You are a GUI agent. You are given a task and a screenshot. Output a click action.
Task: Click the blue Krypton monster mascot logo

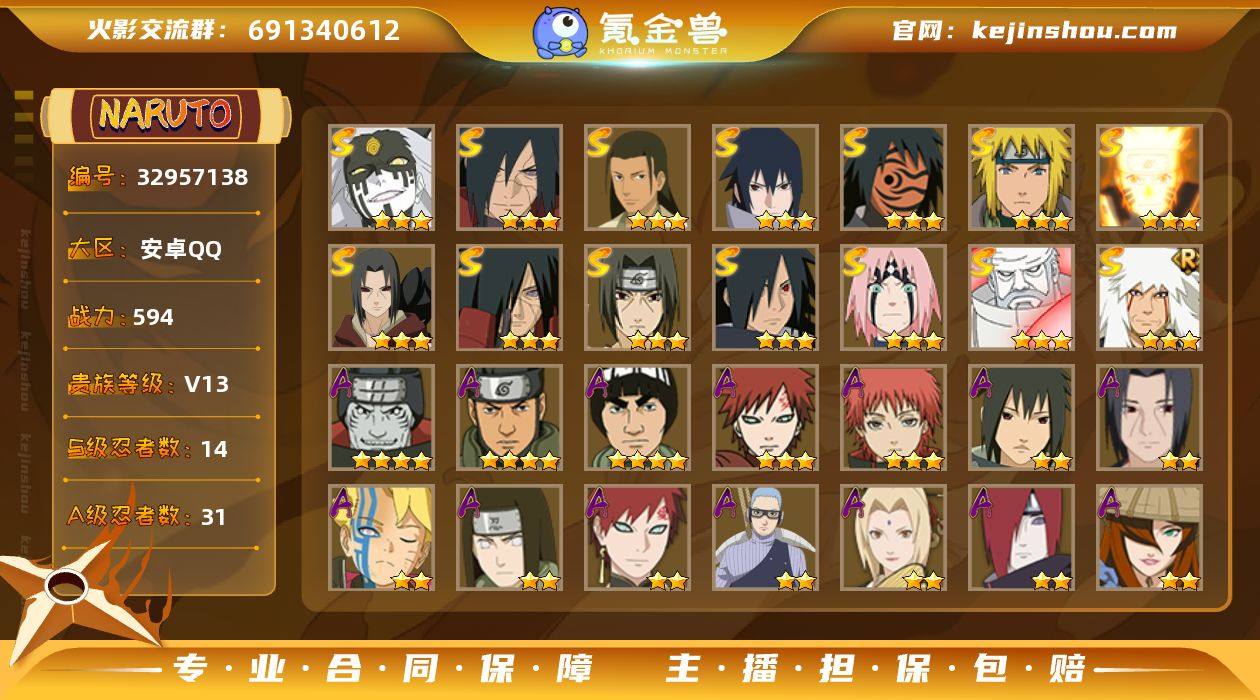[559, 32]
